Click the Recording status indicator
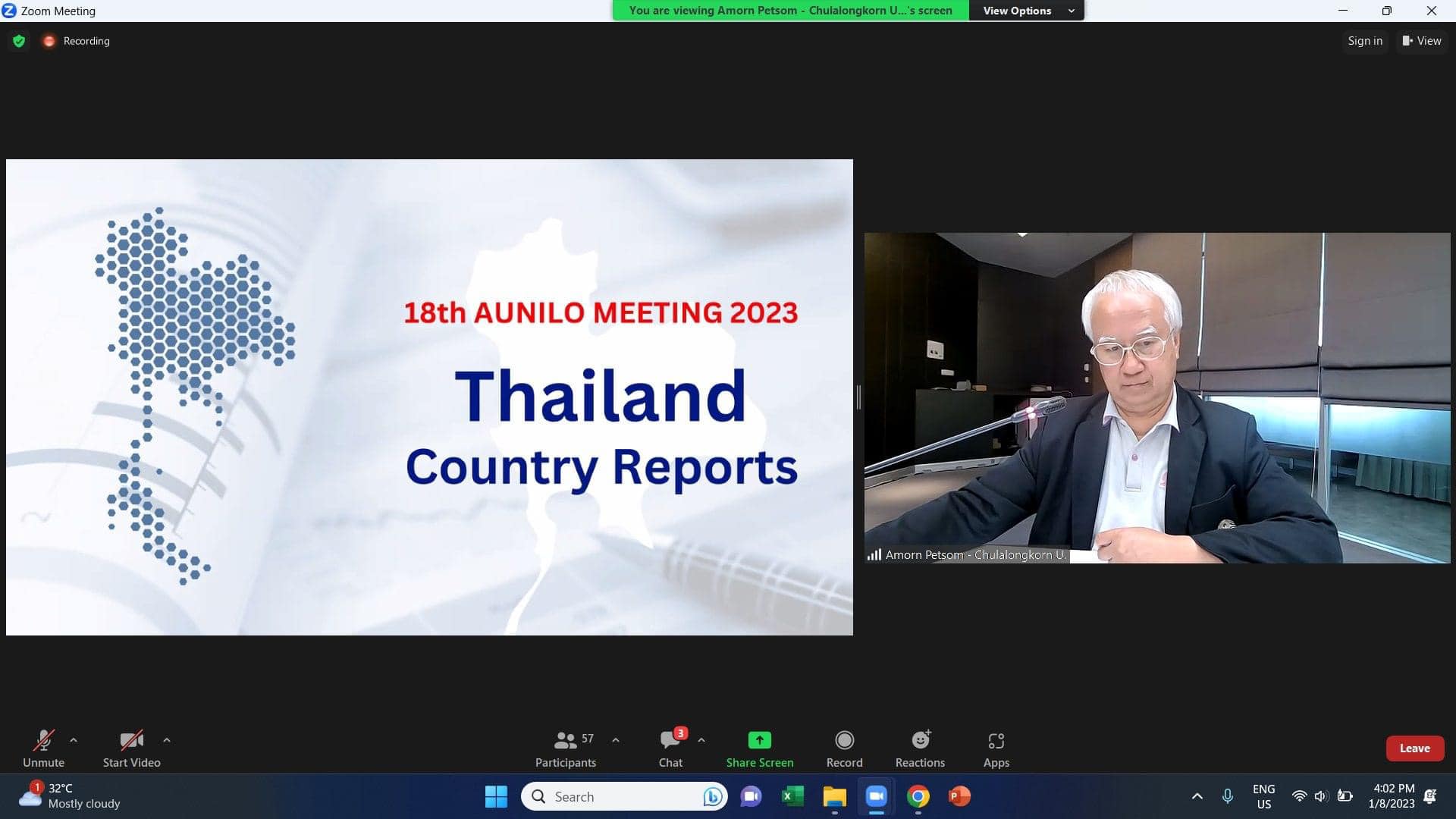 coord(77,41)
